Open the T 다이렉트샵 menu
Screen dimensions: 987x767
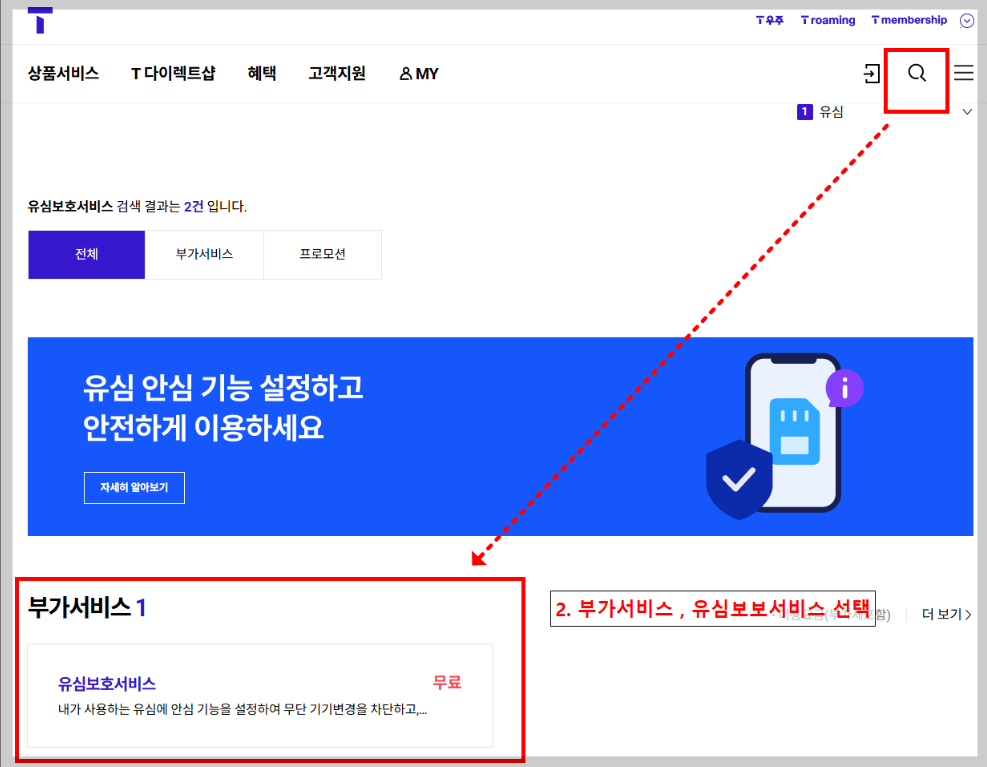[x=173, y=73]
